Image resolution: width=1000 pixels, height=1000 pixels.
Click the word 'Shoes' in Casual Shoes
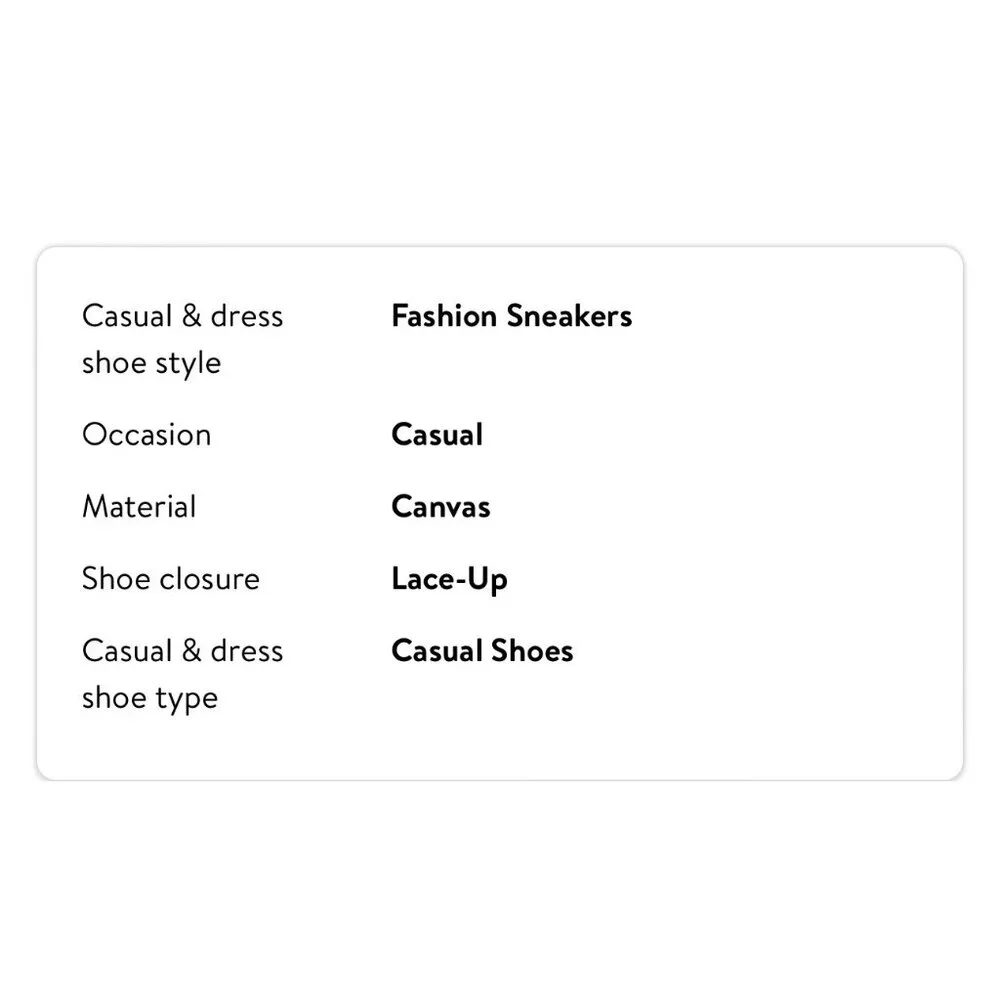tap(532, 651)
